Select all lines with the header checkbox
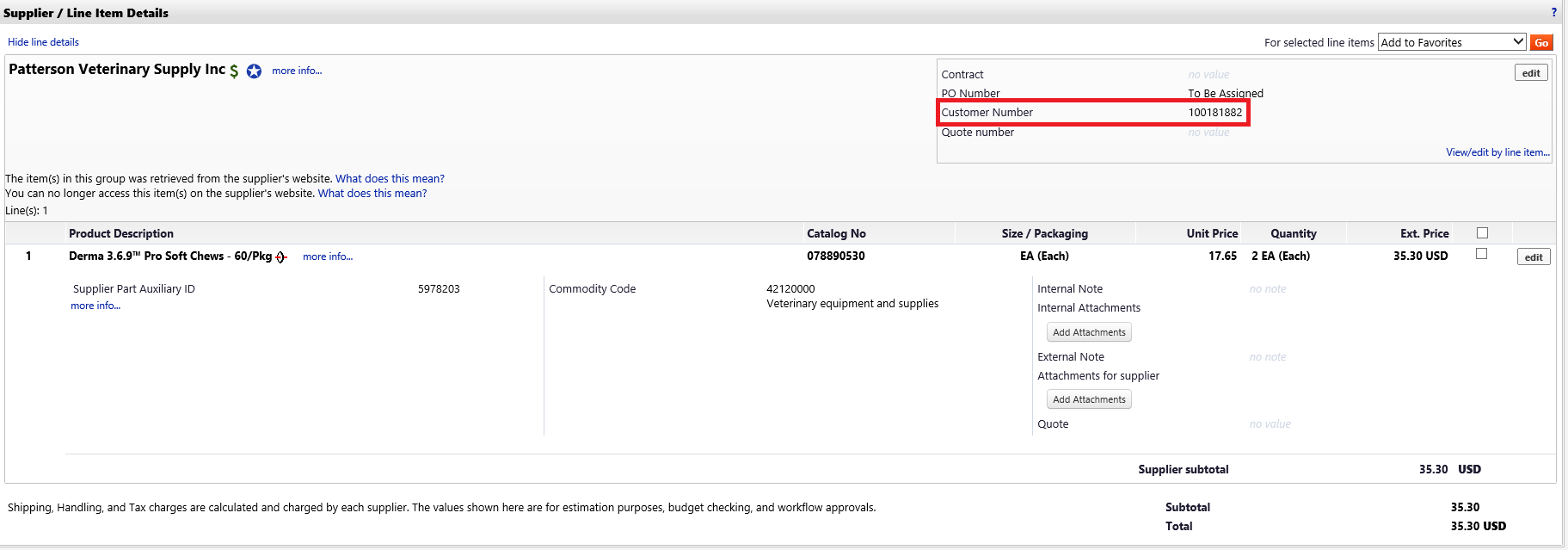Image resolution: width=1568 pixels, height=550 pixels. point(1482,233)
